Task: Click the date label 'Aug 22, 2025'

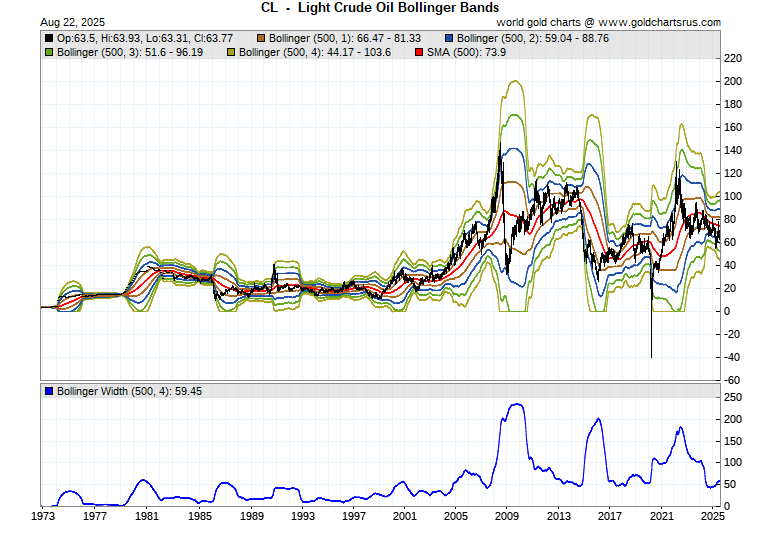Action: point(72,22)
